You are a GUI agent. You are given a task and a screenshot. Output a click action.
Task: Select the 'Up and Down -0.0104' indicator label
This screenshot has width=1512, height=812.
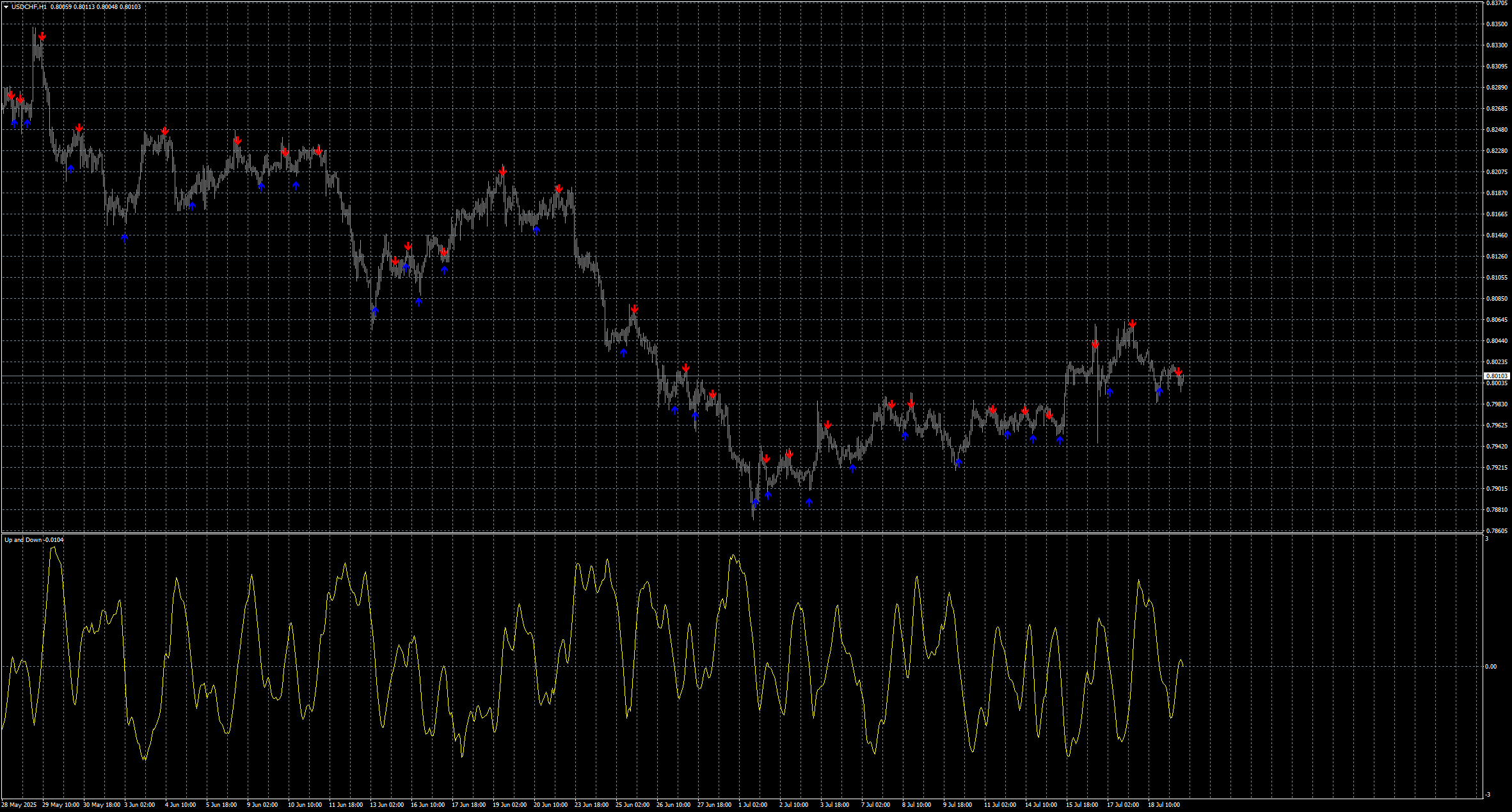click(35, 540)
